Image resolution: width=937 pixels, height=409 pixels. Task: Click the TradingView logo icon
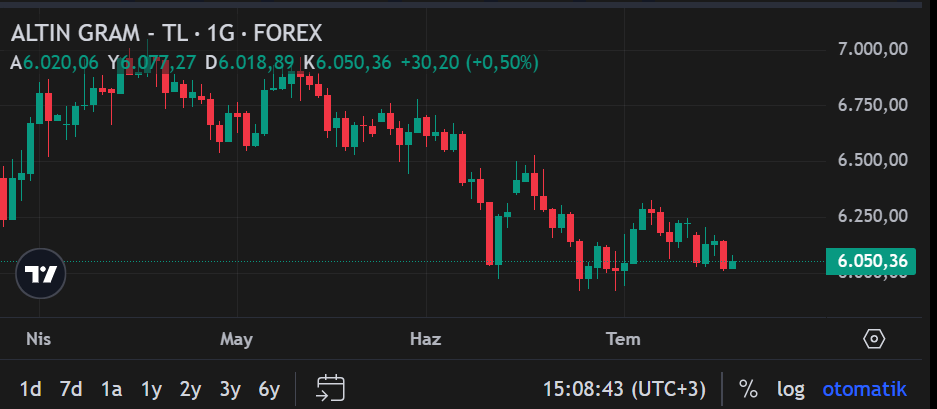click(40, 274)
